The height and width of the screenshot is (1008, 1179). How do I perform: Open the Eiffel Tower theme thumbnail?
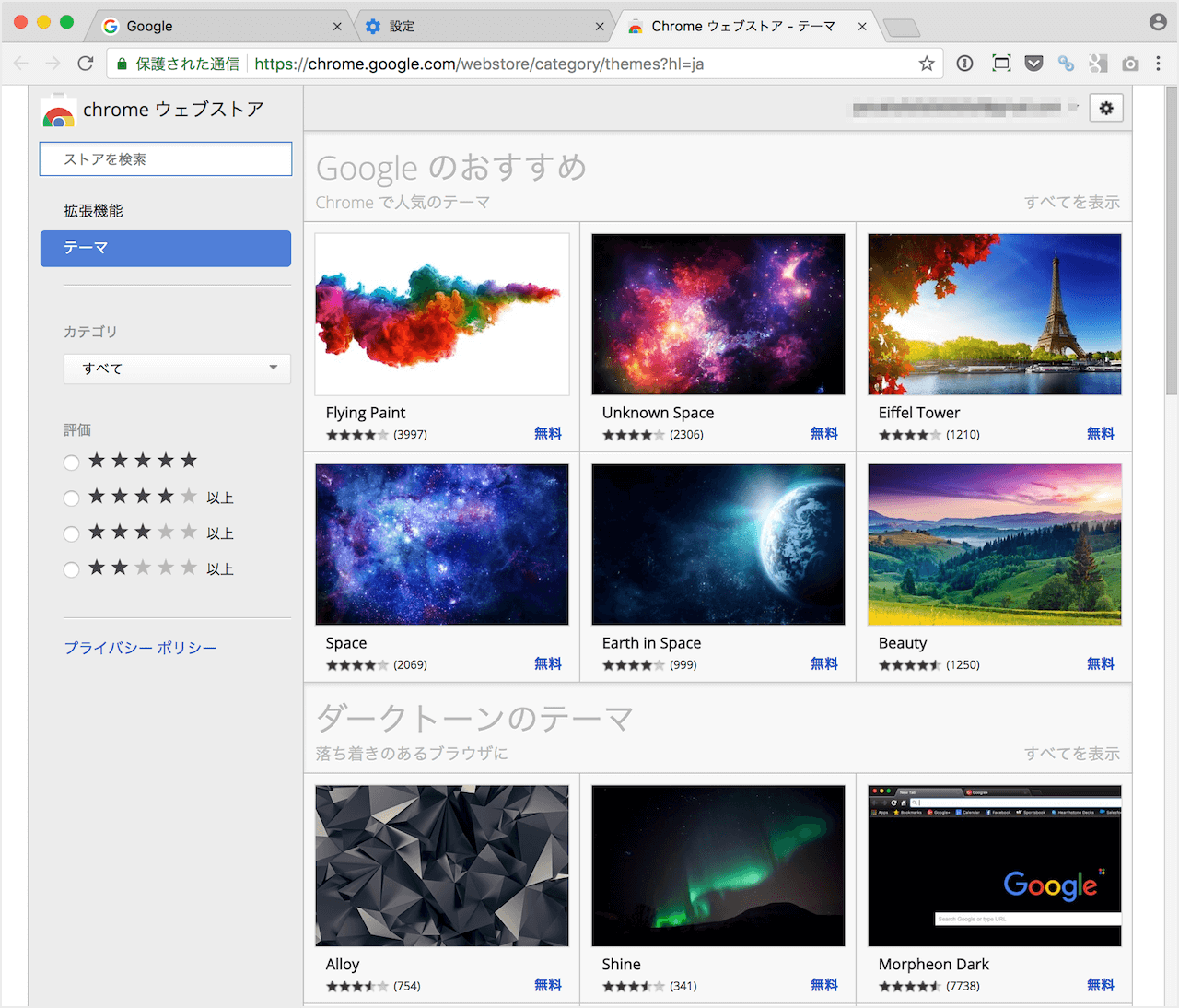(x=995, y=314)
